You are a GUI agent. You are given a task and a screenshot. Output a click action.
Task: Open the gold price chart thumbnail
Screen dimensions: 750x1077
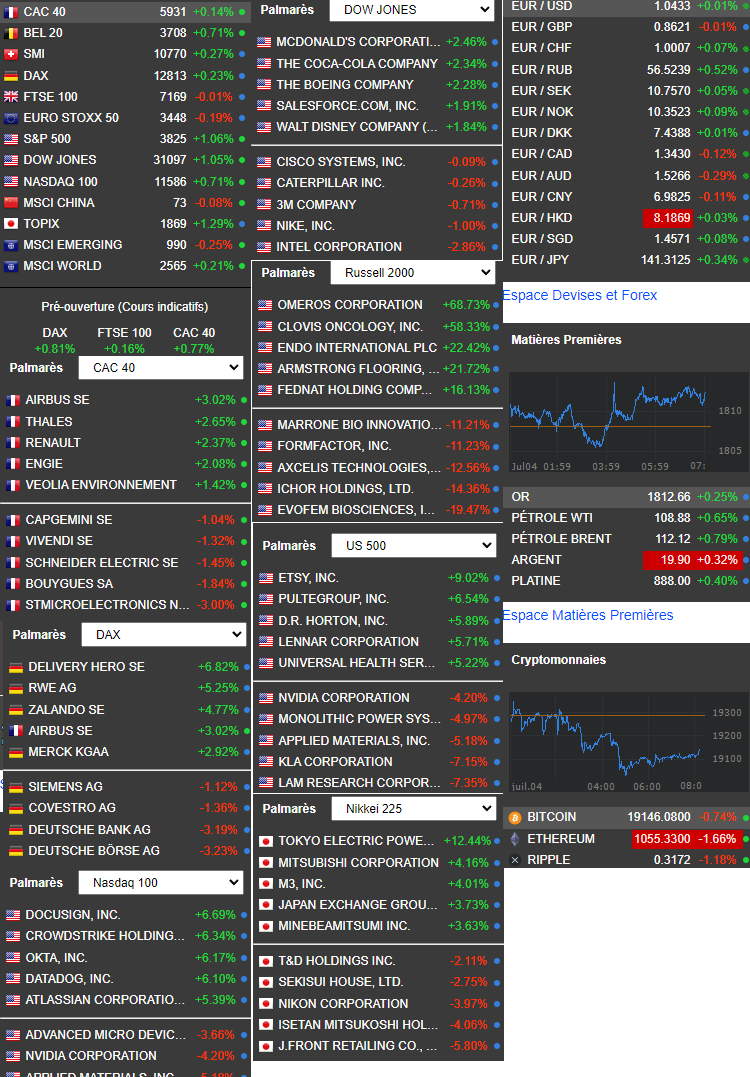tap(628, 422)
